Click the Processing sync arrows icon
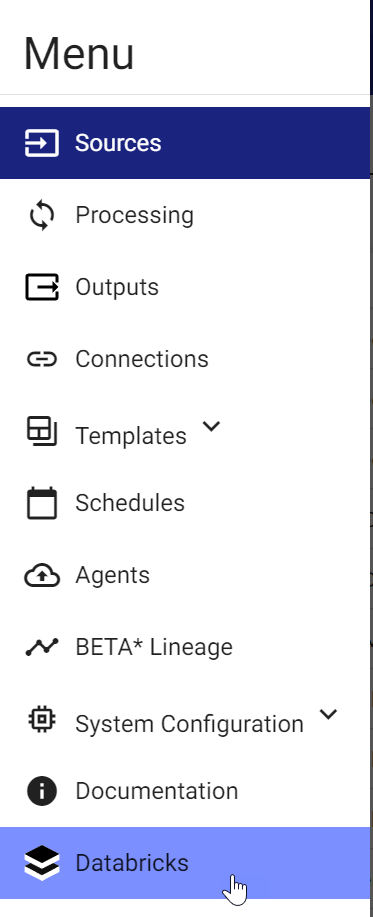Image resolution: width=373 pixels, height=917 pixels. pyautogui.click(x=42, y=215)
